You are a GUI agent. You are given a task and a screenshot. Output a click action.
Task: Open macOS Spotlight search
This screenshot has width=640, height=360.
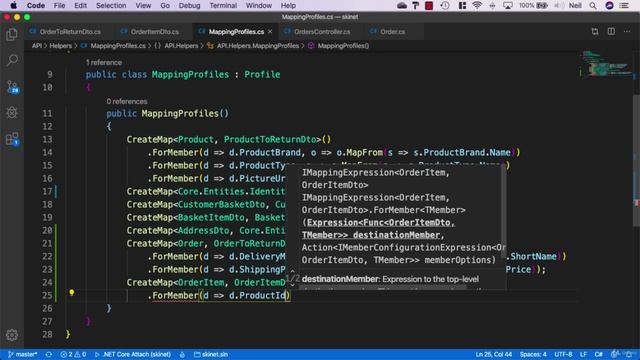pos(593,6)
